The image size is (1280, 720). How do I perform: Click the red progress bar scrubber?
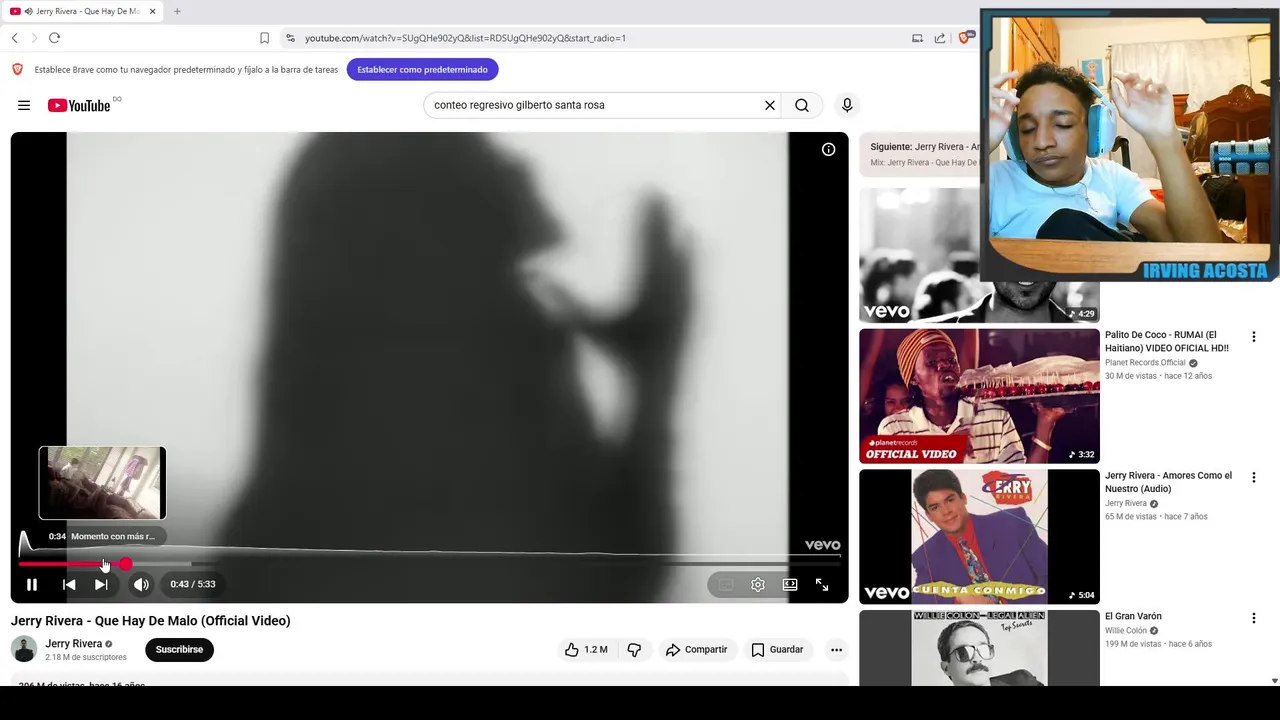pyautogui.click(x=125, y=565)
